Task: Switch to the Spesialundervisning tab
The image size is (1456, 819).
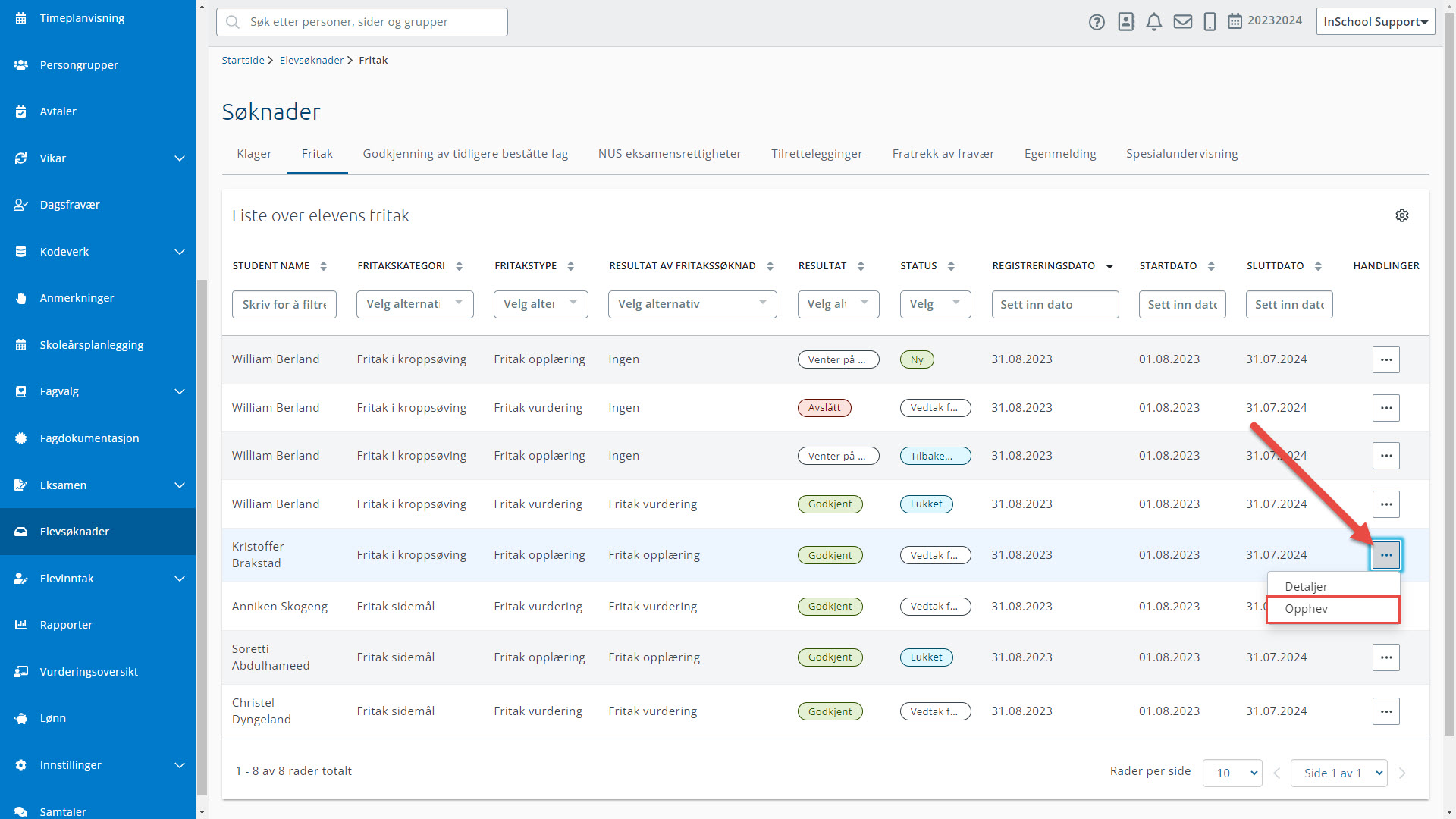Action: click(x=1181, y=154)
